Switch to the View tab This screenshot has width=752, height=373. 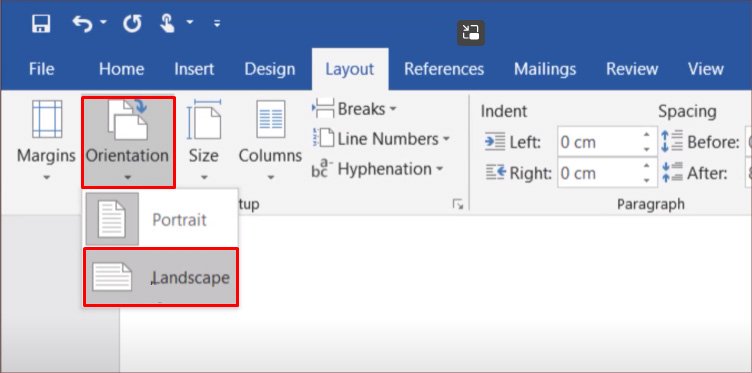click(x=705, y=69)
